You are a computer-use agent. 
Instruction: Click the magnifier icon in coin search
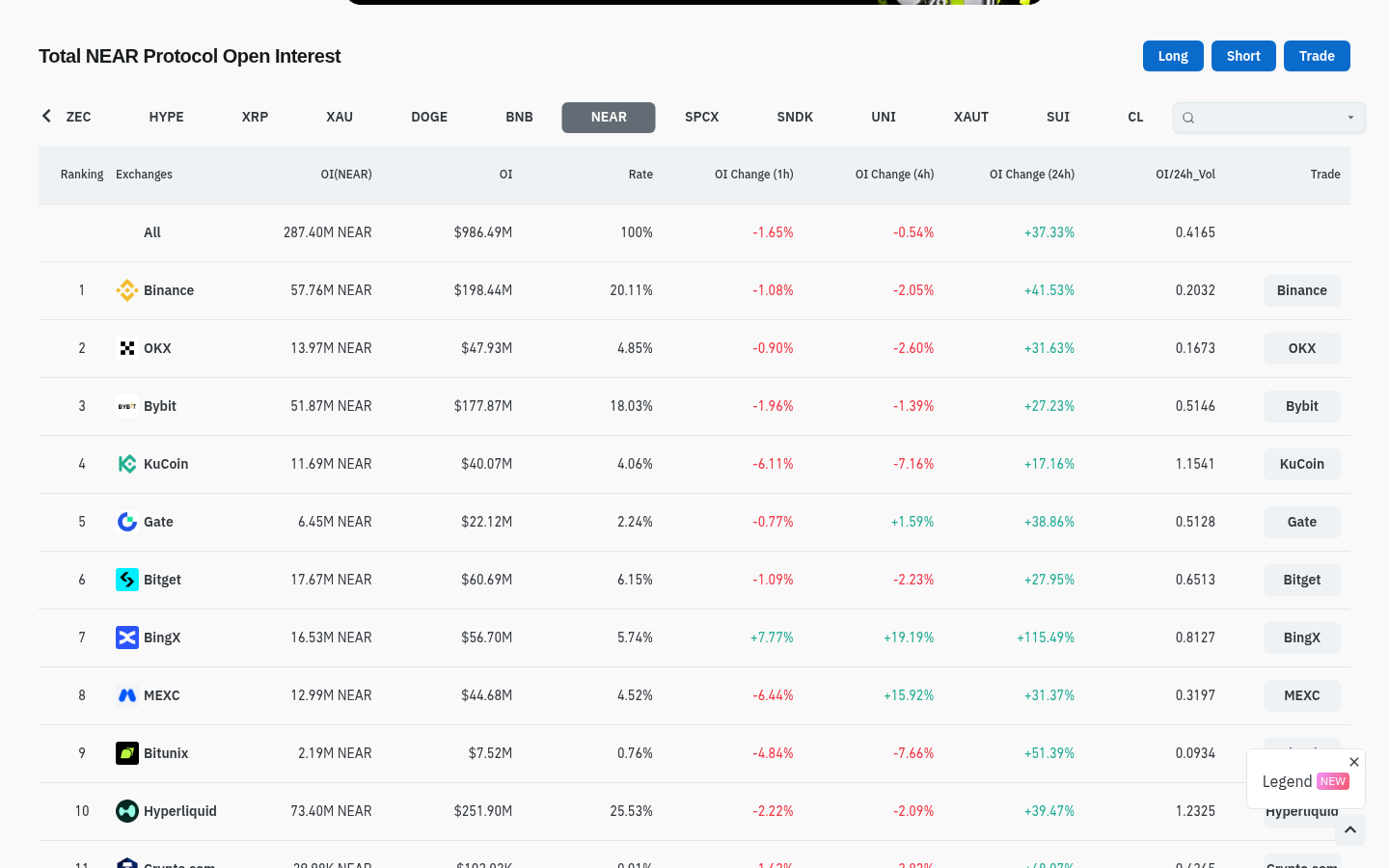(x=1188, y=118)
